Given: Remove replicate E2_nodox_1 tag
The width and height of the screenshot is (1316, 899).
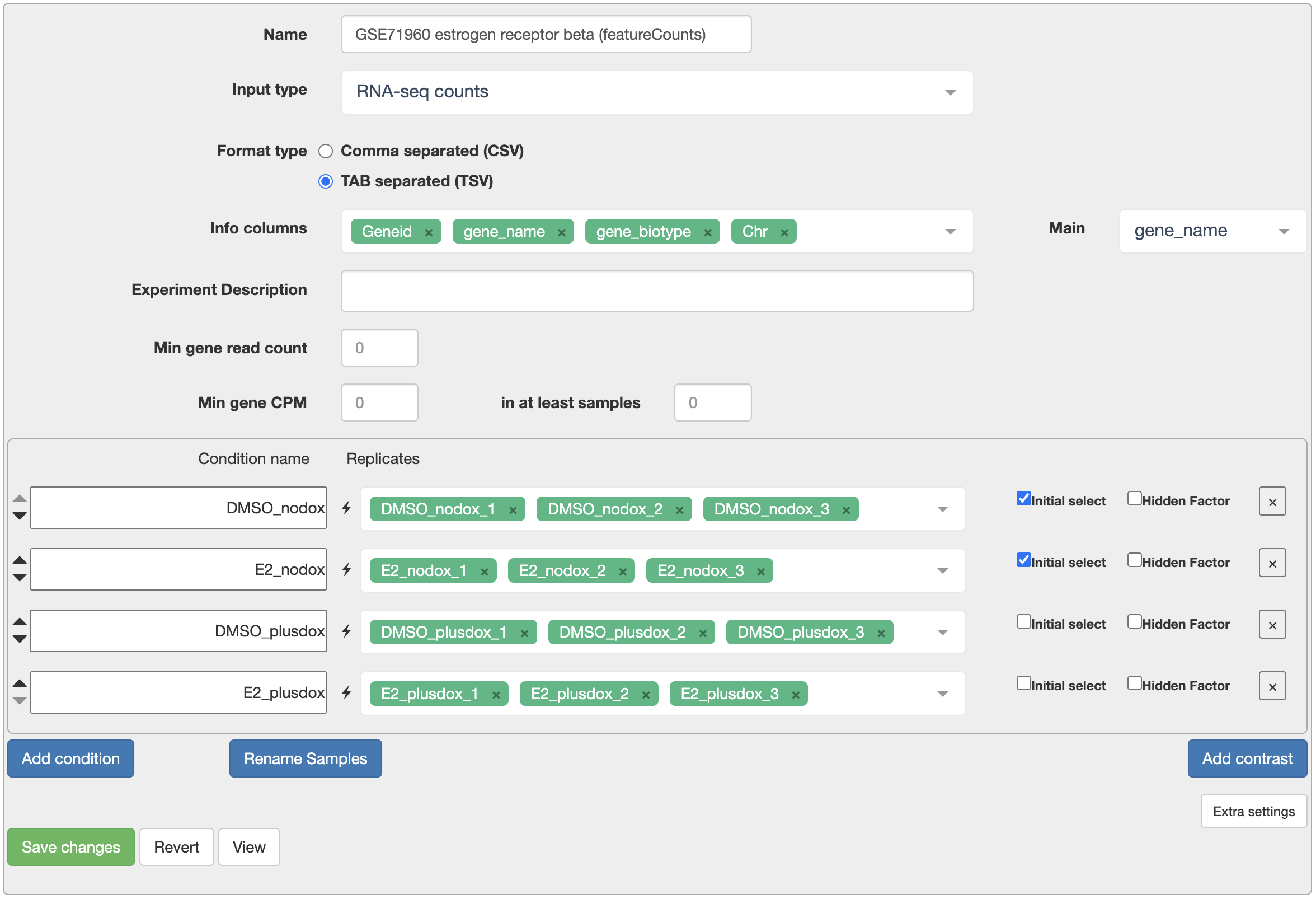Looking at the screenshot, I should pos(484,572).
